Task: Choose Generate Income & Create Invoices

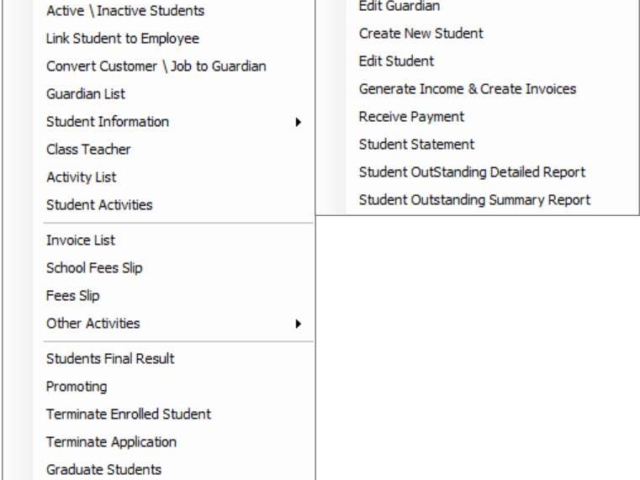Action: (467, 89)
